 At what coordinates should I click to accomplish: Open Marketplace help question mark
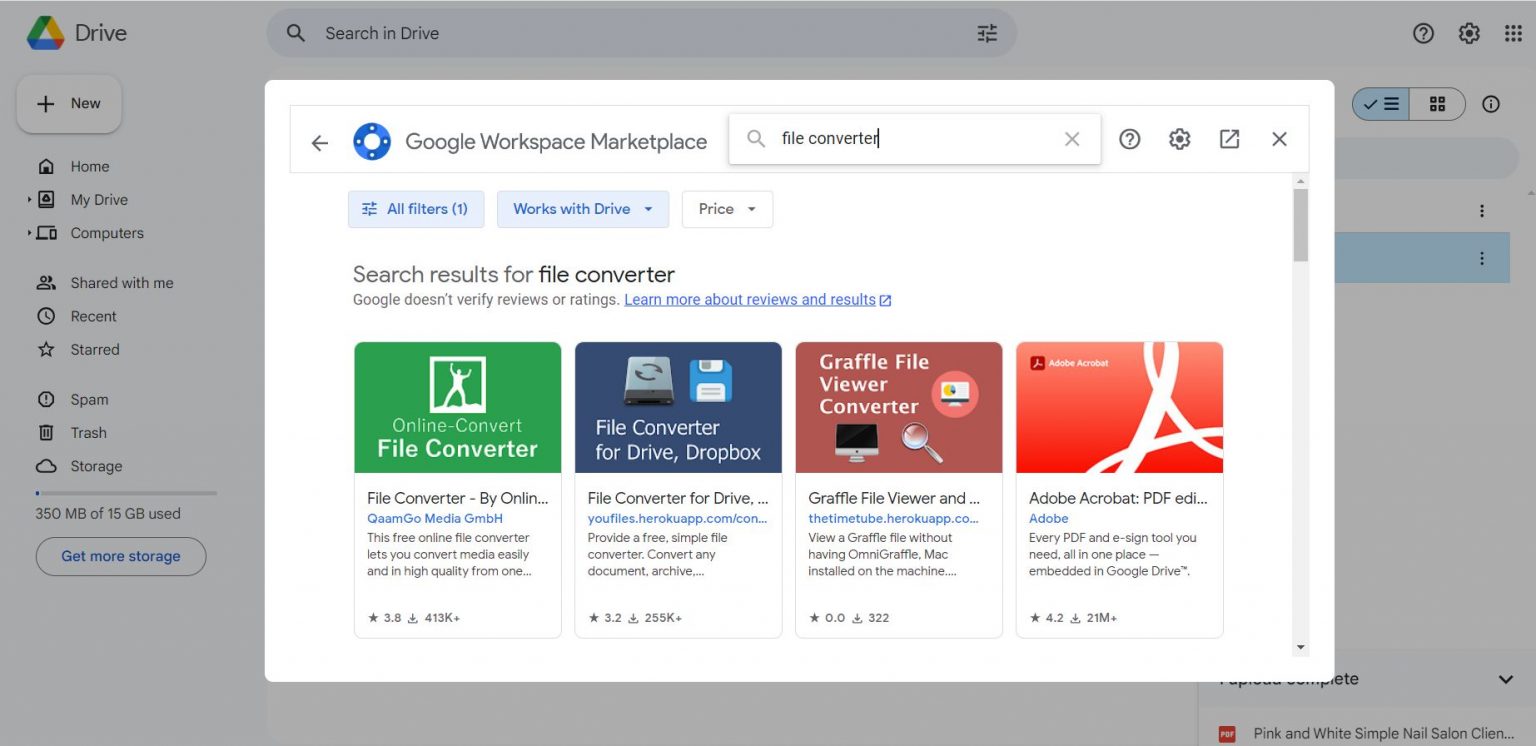(1130, 139)
